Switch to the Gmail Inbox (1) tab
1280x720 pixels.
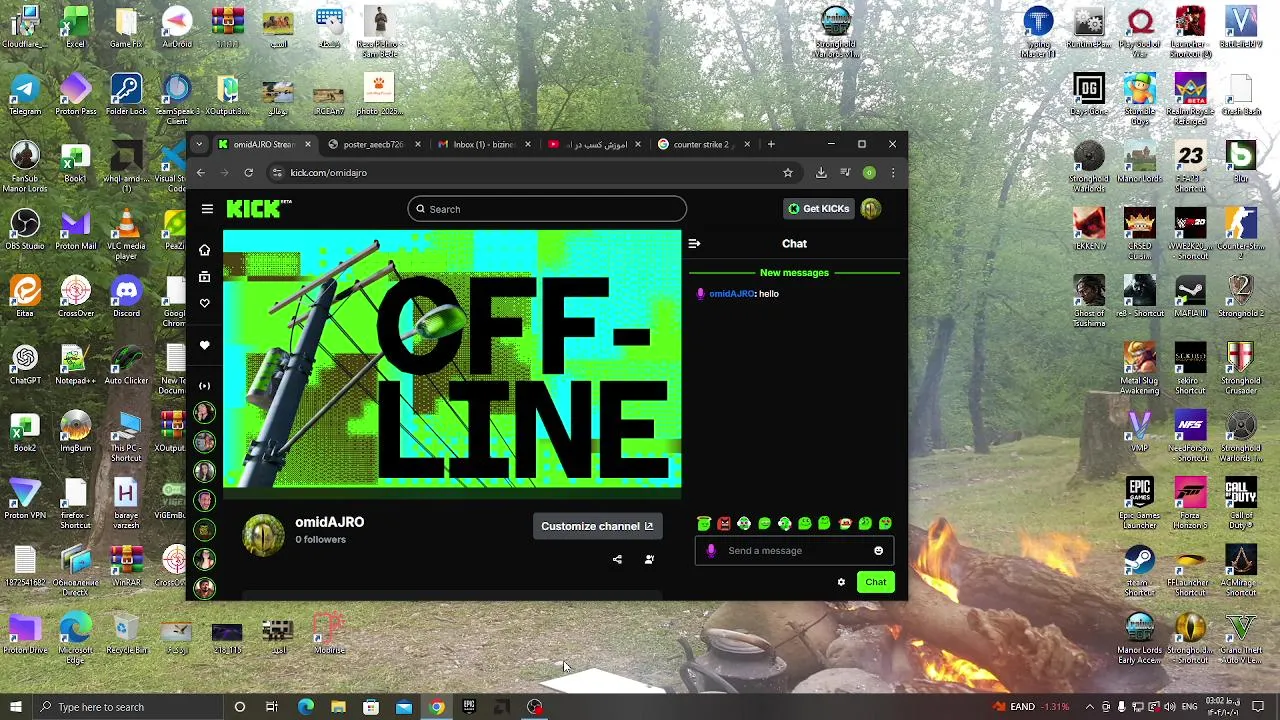pyautogui.click(x=483, y=144)
